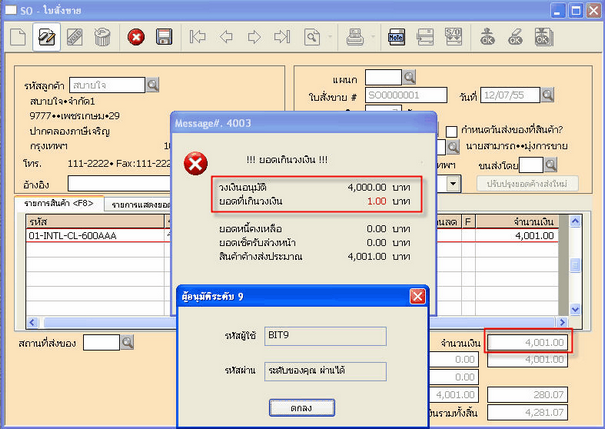Select the รายการสินค้า <F8> tab
The height and width of the screenshot is (429, 605).
point(61,205)
